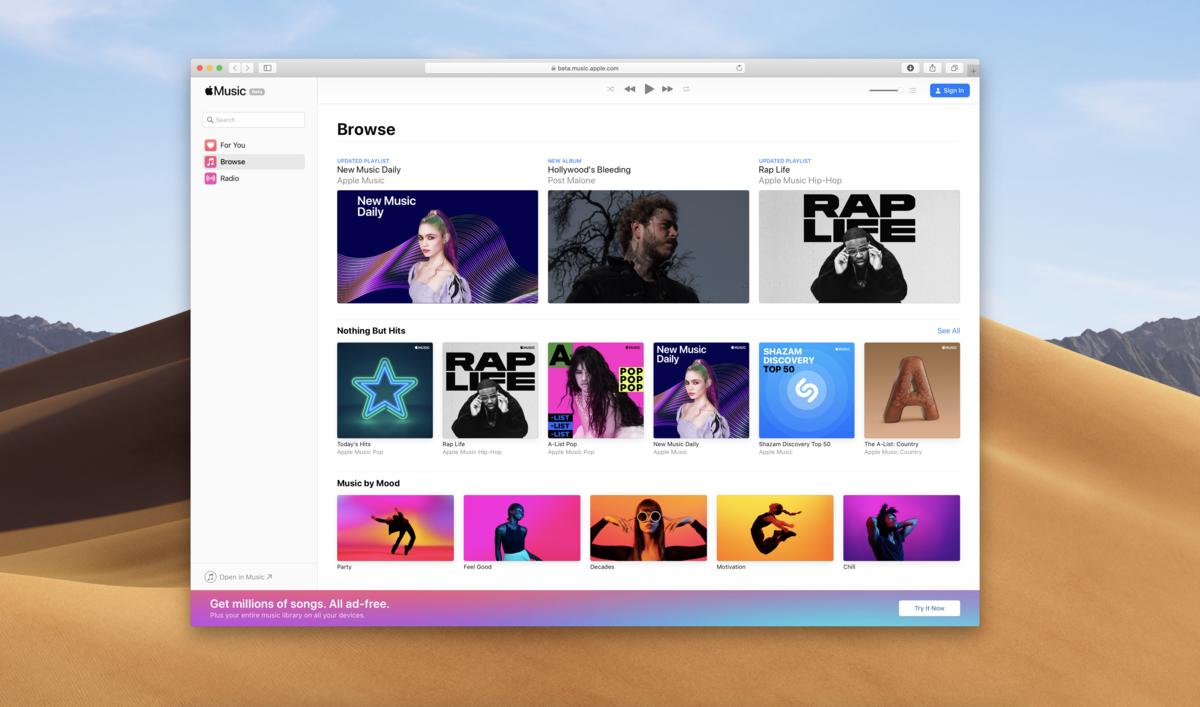
Task: Open the Feel Good mood tile
Action: (x=522, y=528)
